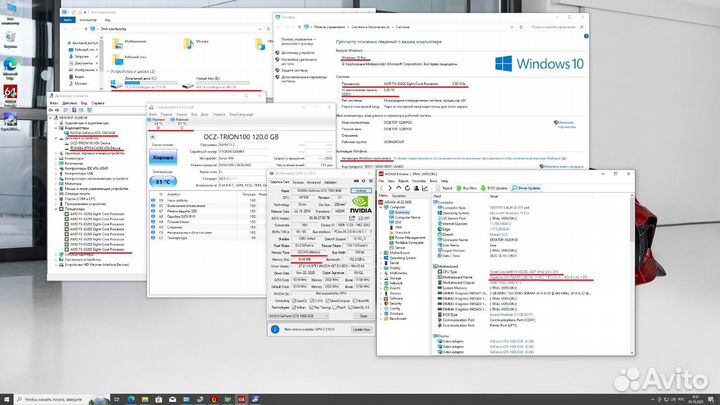Viewport: 720px width, 405px height.
Task: Click AIDA64 refresh icon
Action: (x=407, y=188)
